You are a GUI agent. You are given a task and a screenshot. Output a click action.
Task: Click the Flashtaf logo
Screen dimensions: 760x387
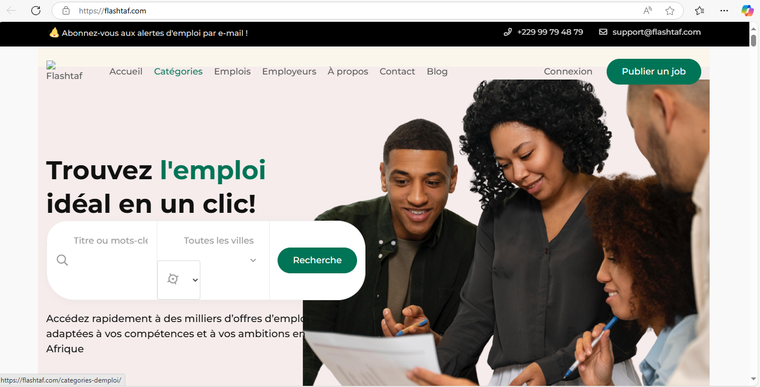(x=64, y=71)
